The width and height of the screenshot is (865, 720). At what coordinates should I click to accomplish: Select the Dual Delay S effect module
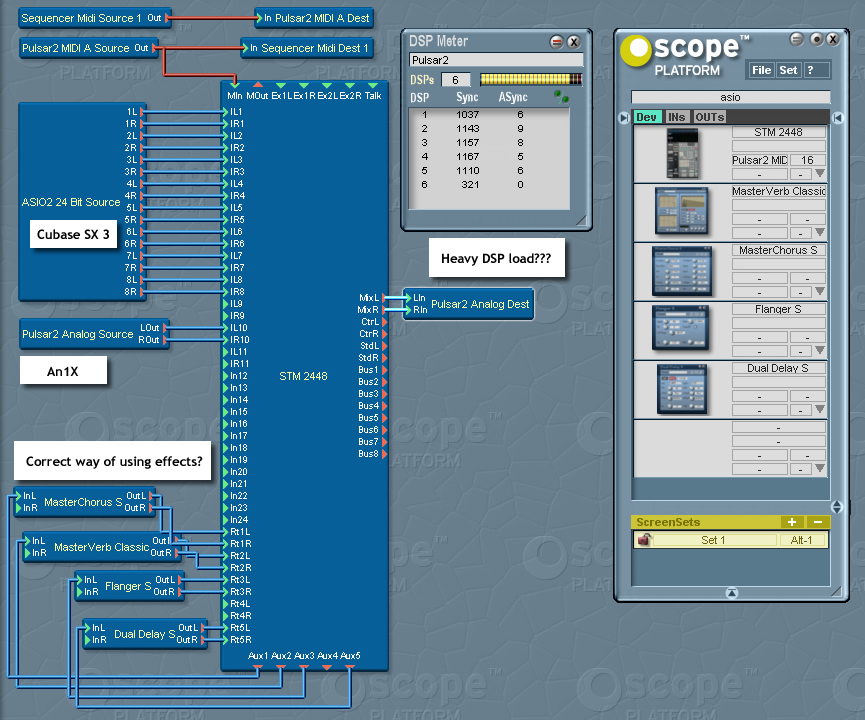click(x=145, y=634)
